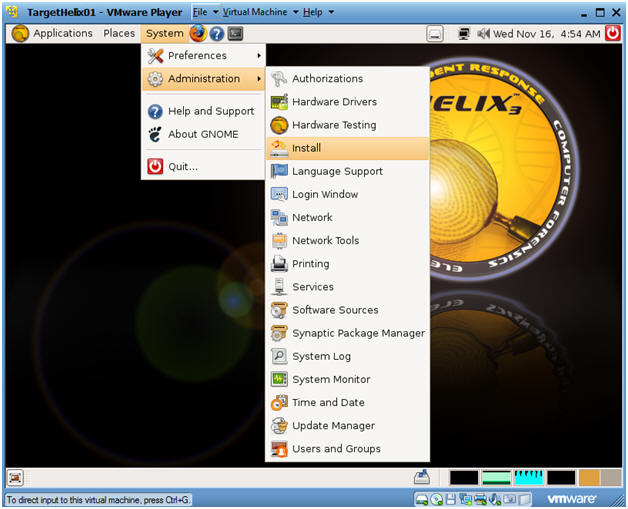Click the volume speaker icon
628x509 pixels.
click(483, 34)
